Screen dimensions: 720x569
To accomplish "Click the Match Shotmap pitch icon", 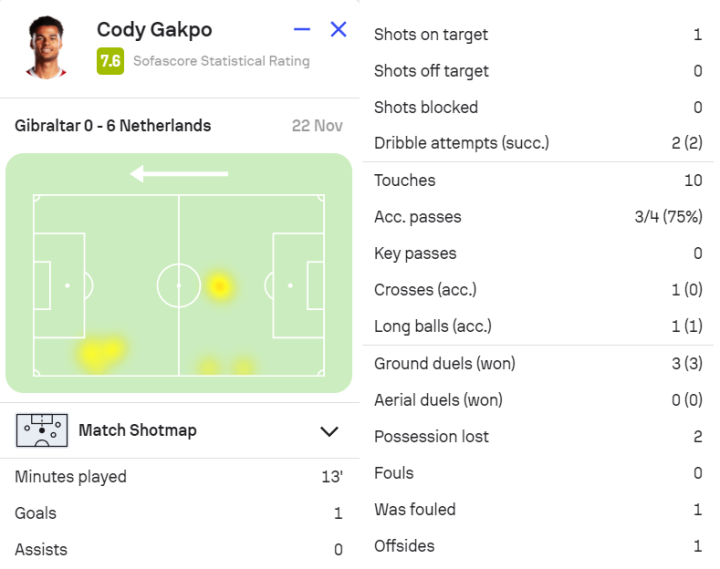I will 41,430.
